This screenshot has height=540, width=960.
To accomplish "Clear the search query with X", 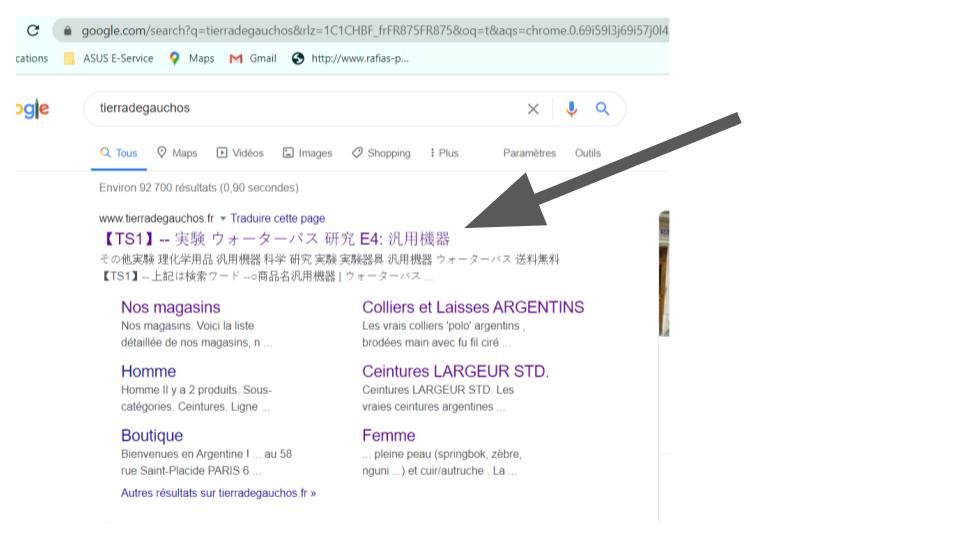I will pos(533,109).
